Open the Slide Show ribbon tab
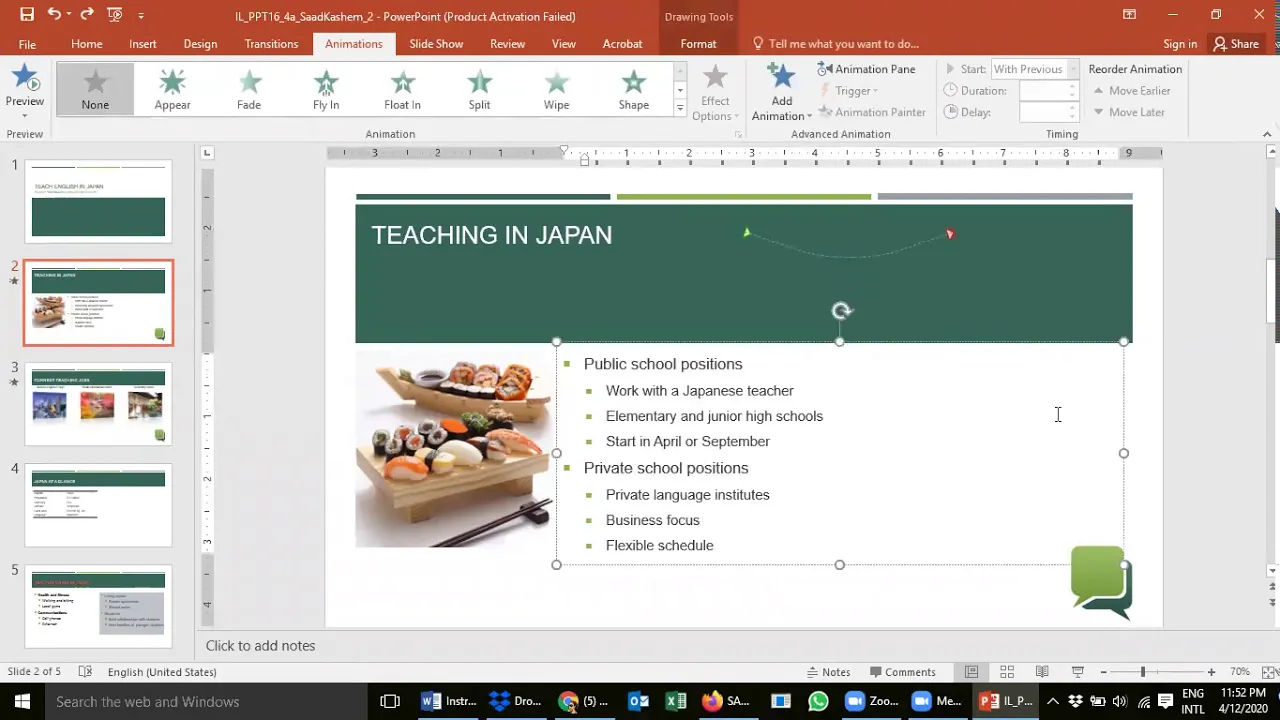The image size is (1280, 720). coord(436,44)
